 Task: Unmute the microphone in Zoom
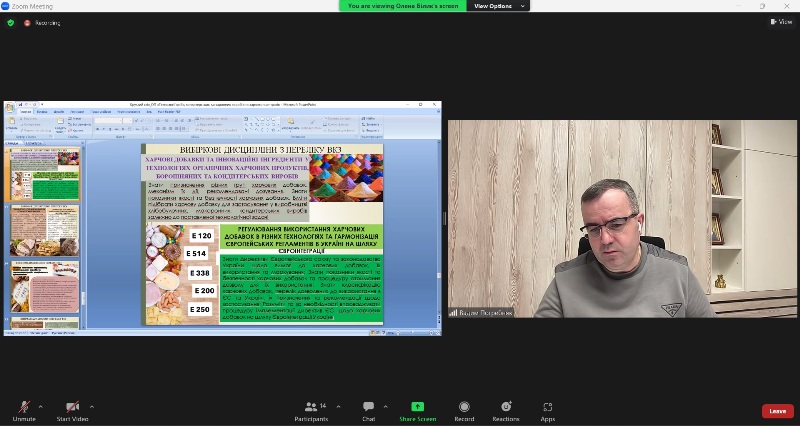point(23,411)
